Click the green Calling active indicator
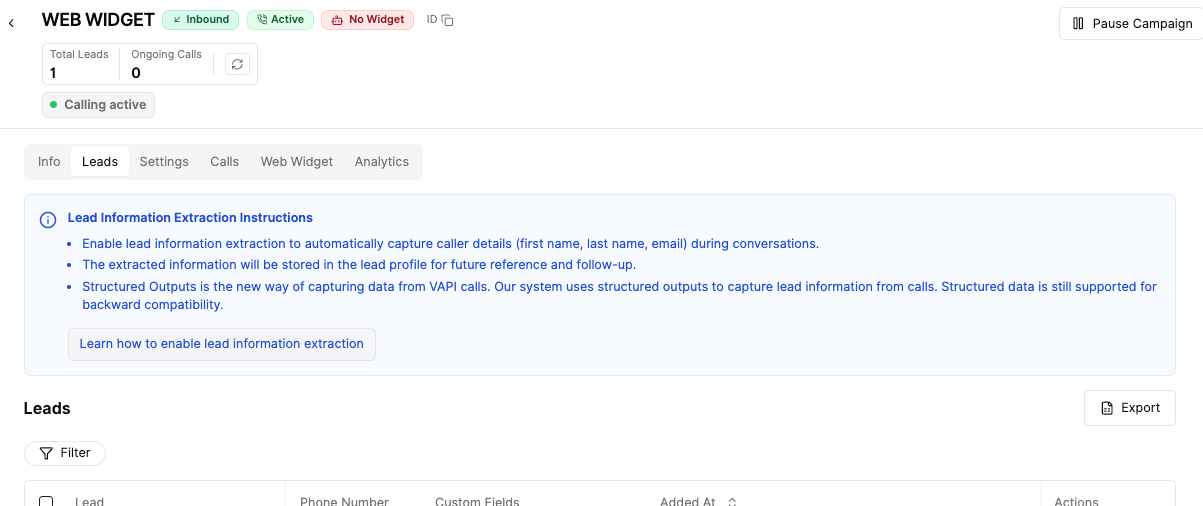This screenshot has width=1203, height=506. pos(98,105)
